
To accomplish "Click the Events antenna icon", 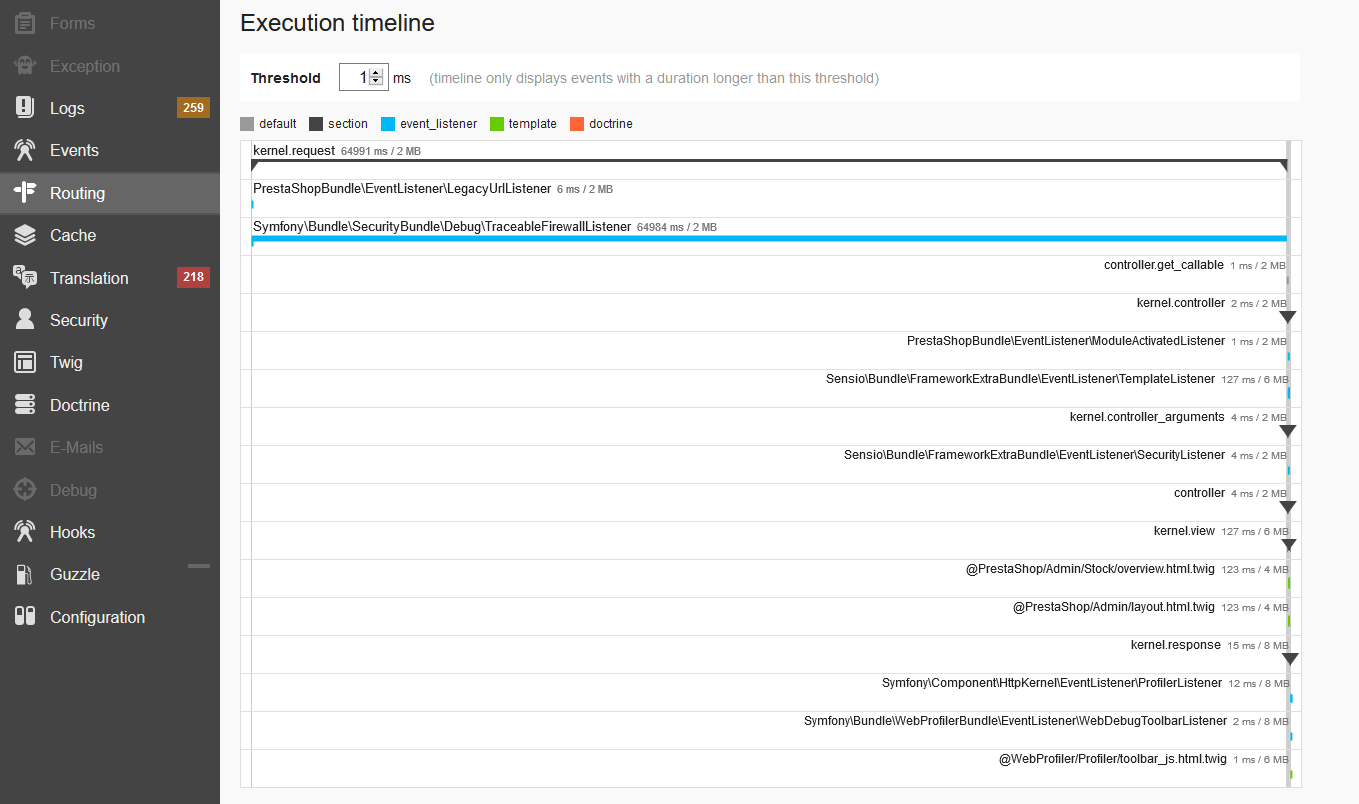I will (25, 150).
